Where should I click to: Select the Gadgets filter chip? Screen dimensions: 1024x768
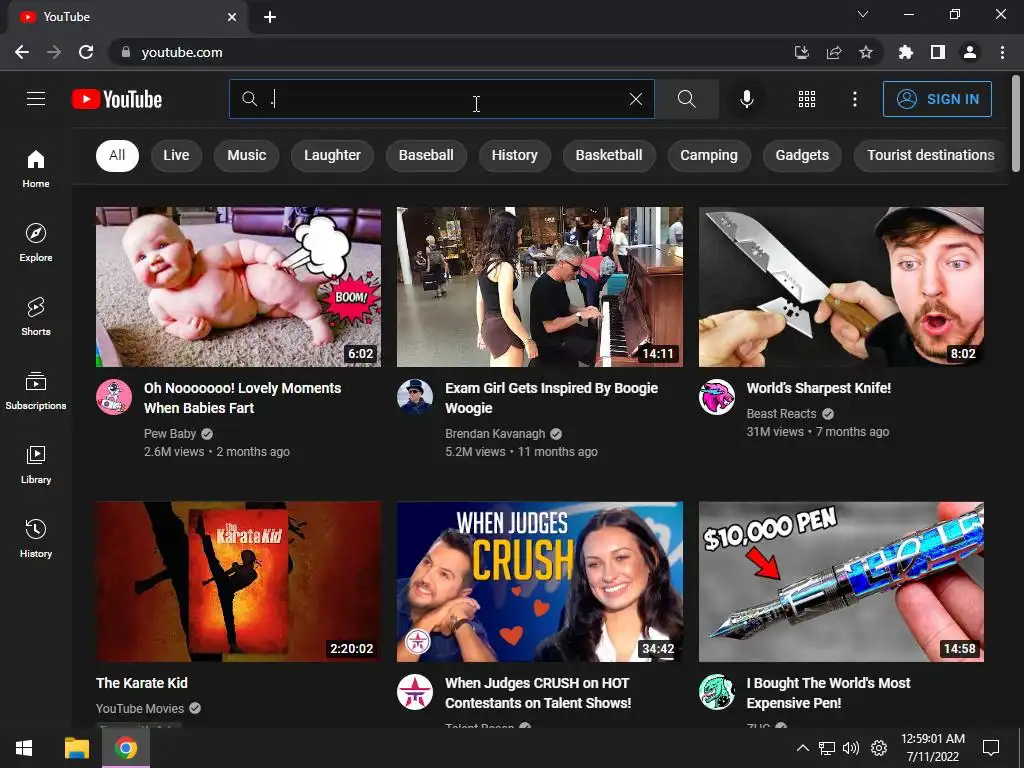pyautogui.click(x=802, y=155)
